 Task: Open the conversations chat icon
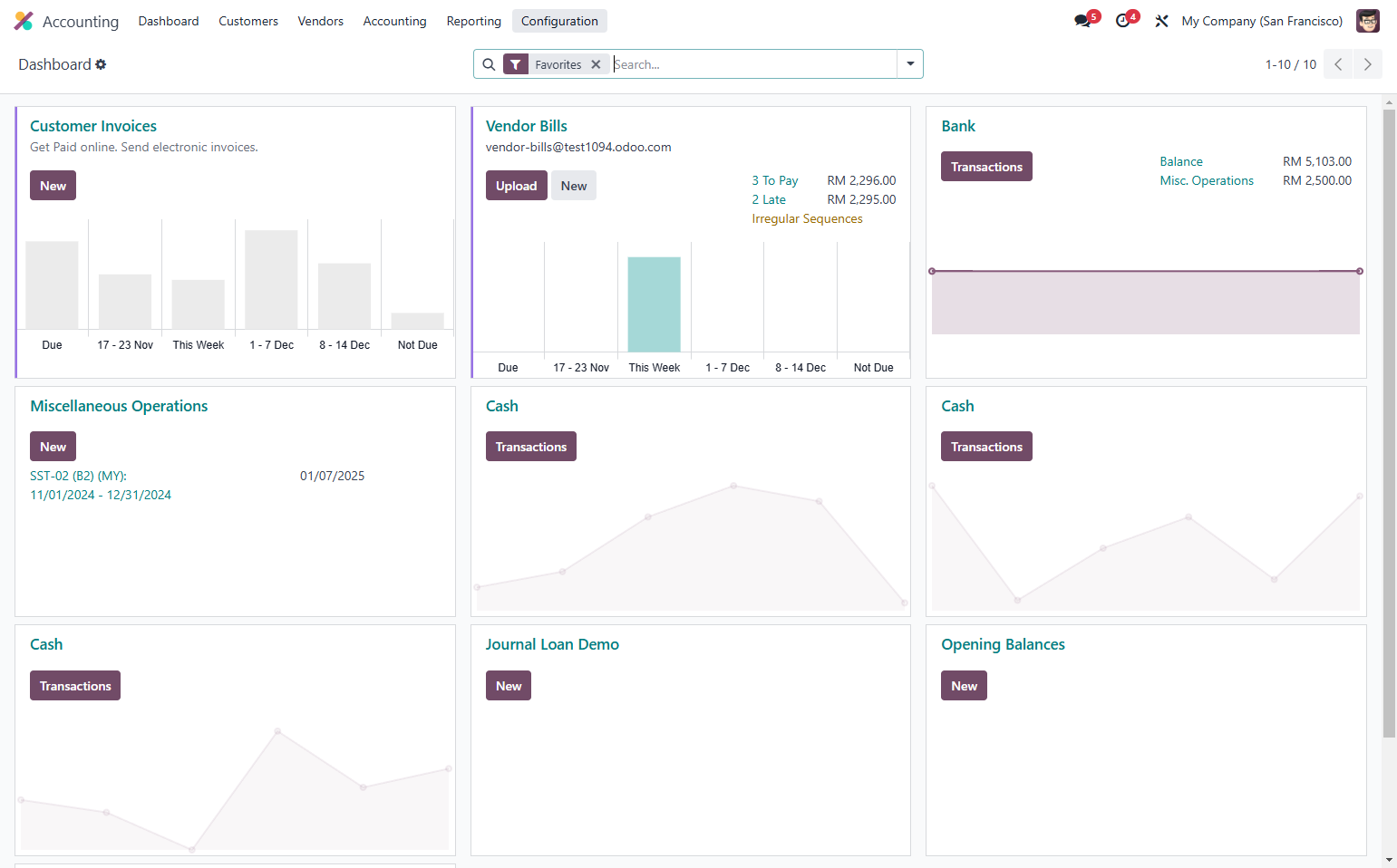[1082, 21]
